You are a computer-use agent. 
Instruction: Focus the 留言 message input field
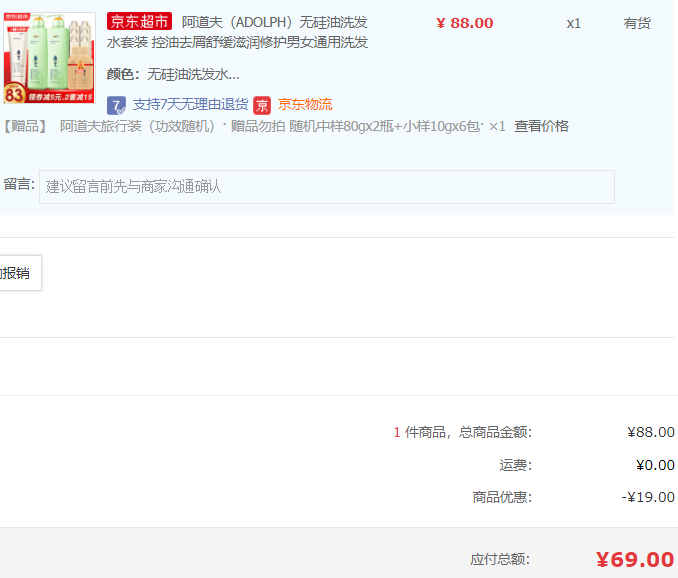[327, 187]
